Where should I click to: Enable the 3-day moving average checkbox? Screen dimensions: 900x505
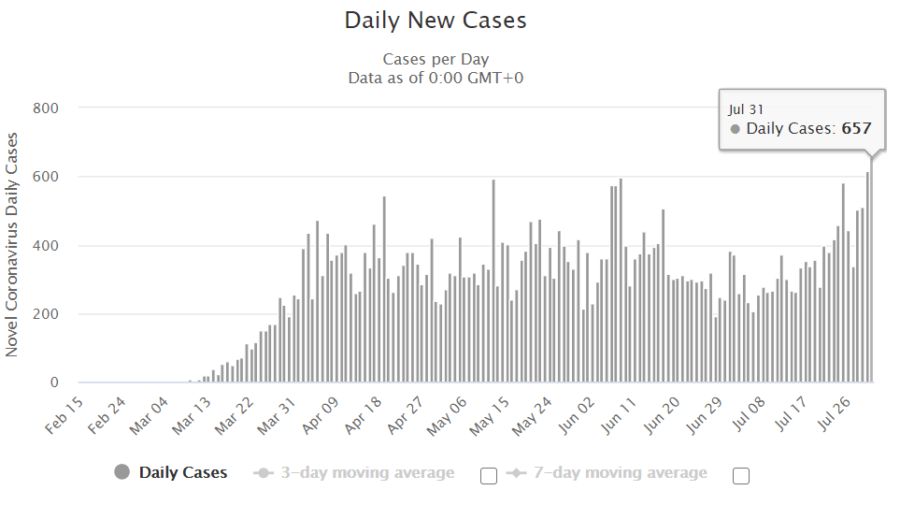pos(488,475)
